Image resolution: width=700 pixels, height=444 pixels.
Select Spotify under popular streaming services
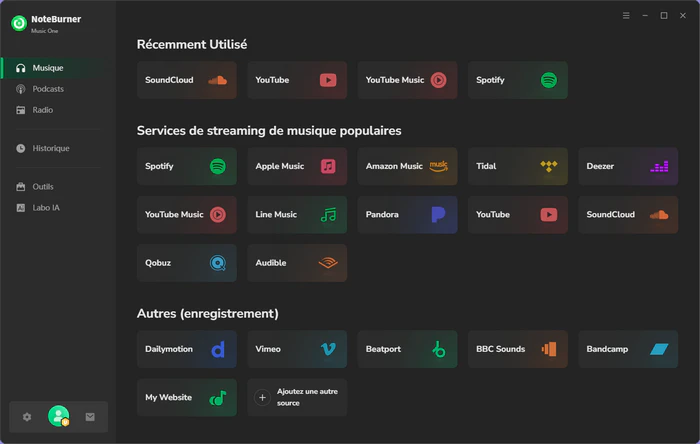point(187,166)
